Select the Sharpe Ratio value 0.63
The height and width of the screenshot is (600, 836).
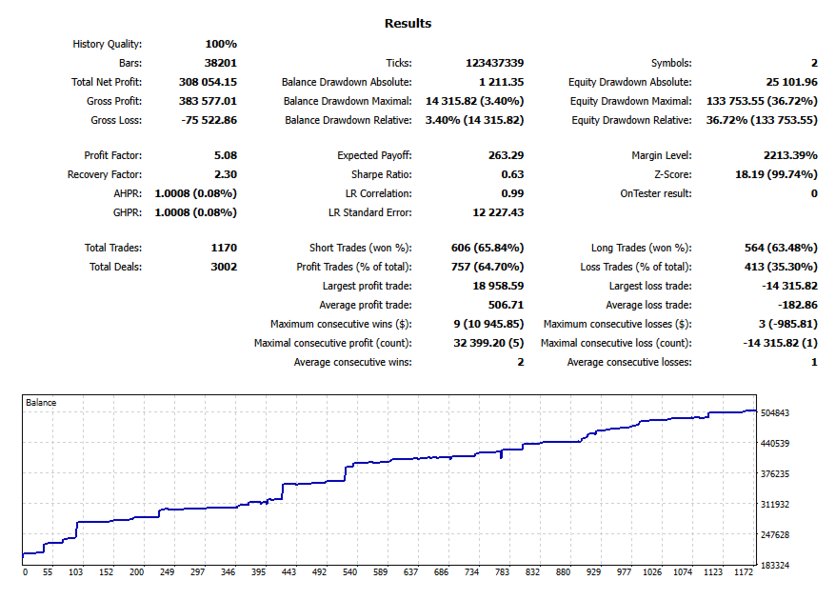click(x=512, y=174)
